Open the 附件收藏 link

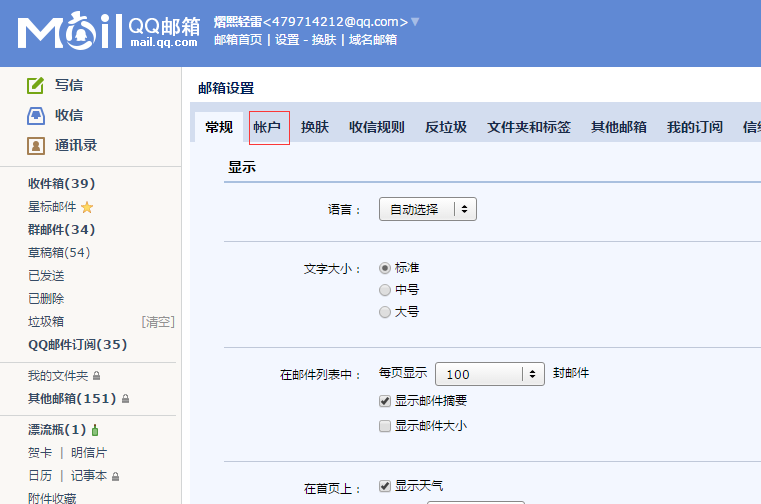(x=52, y=498)
